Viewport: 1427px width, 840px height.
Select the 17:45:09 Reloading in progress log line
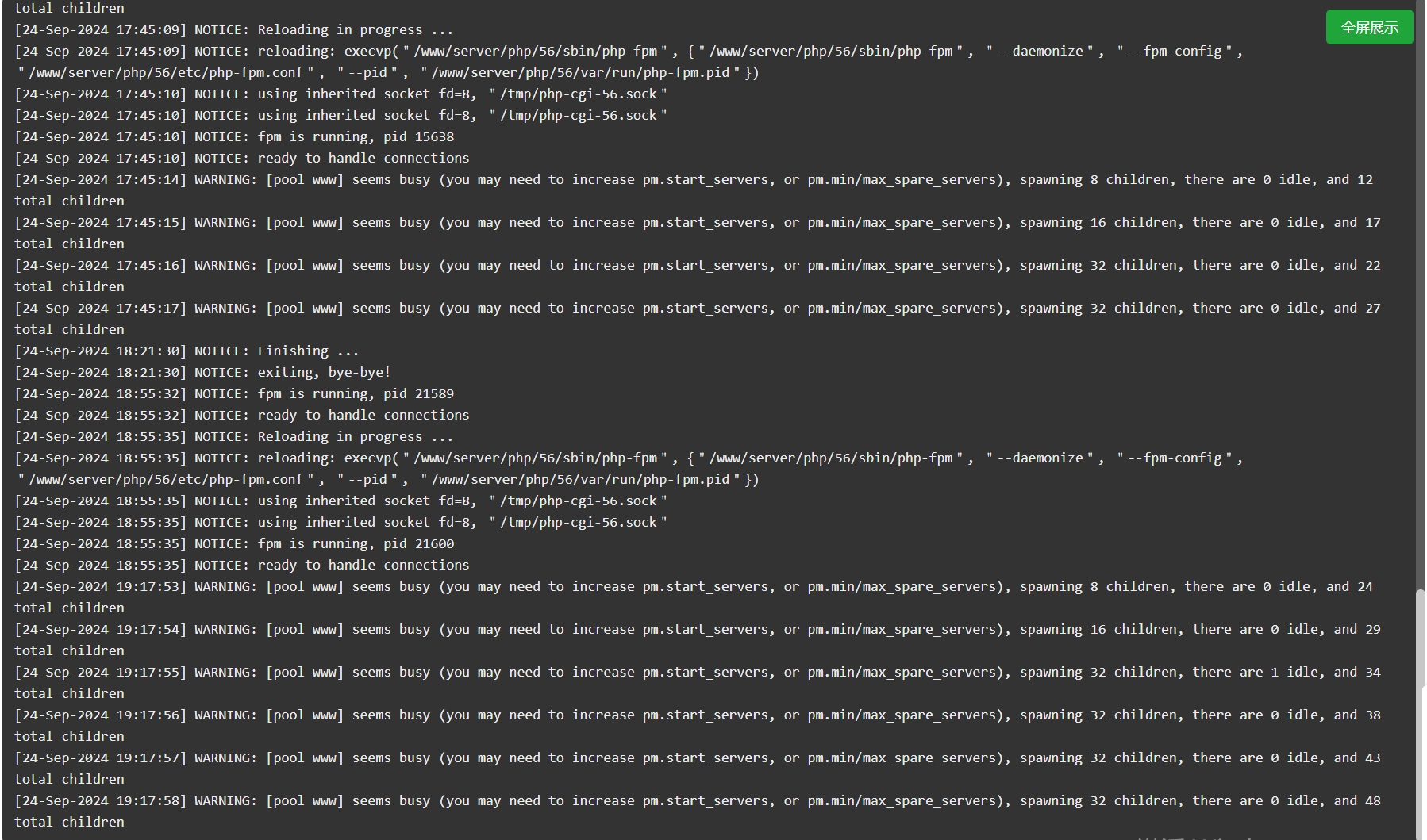pyautogui.click(x=234, y=29)
